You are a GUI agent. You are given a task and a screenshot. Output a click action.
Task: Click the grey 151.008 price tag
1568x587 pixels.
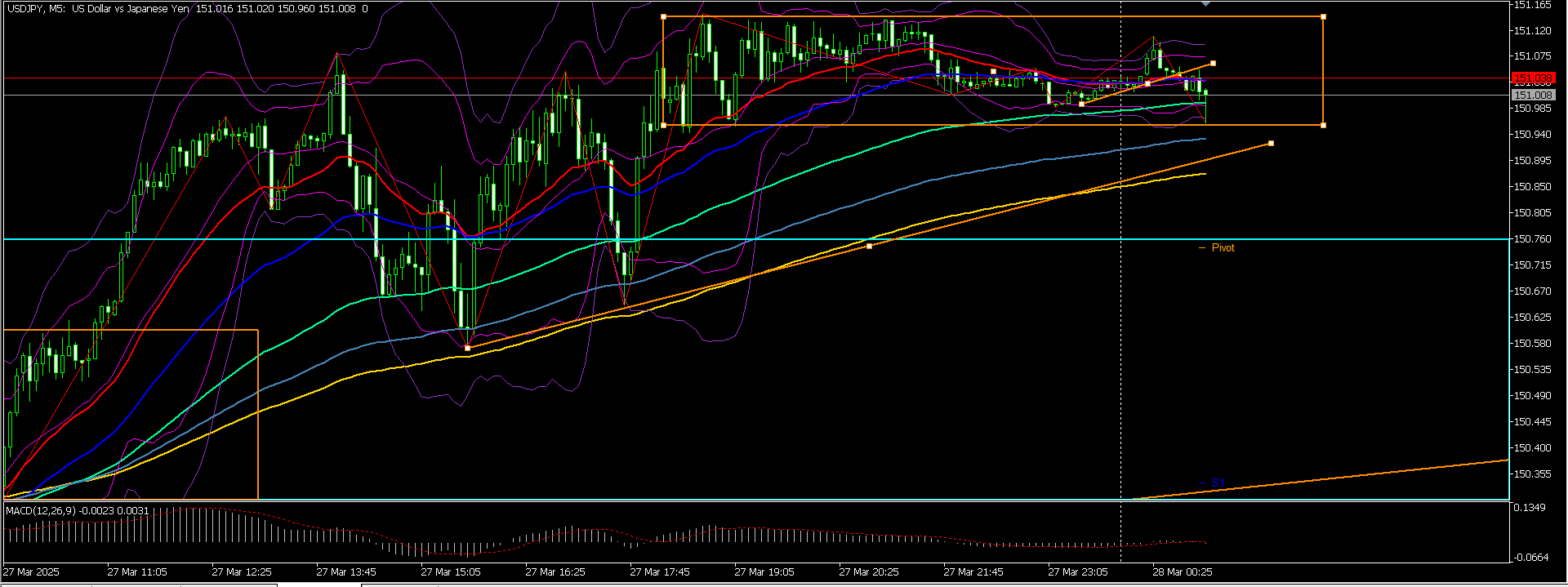1532,96
